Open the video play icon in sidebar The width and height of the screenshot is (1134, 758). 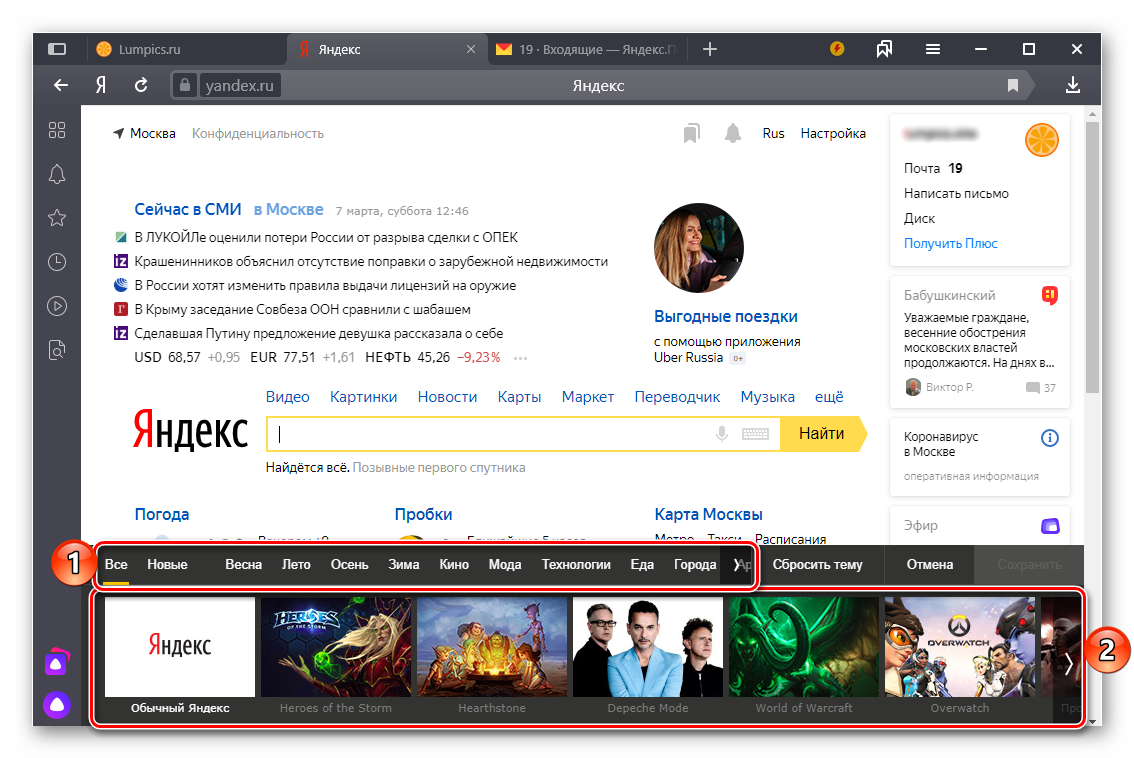point(56,306)
